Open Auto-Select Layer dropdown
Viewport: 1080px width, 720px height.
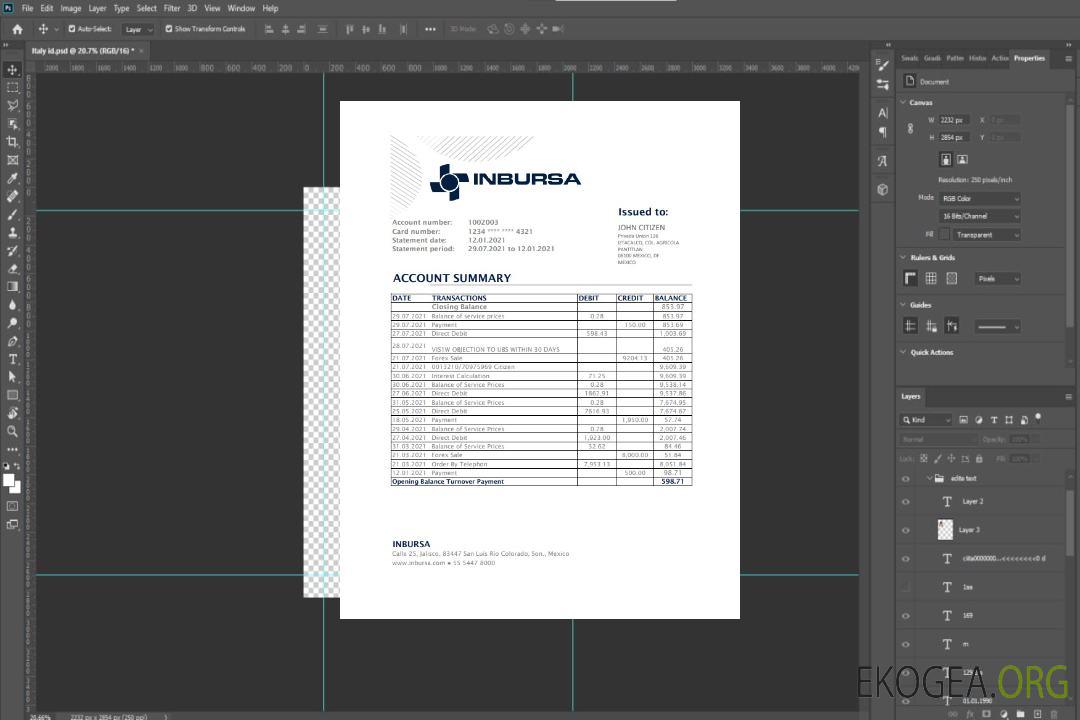(x=138, y=29)
